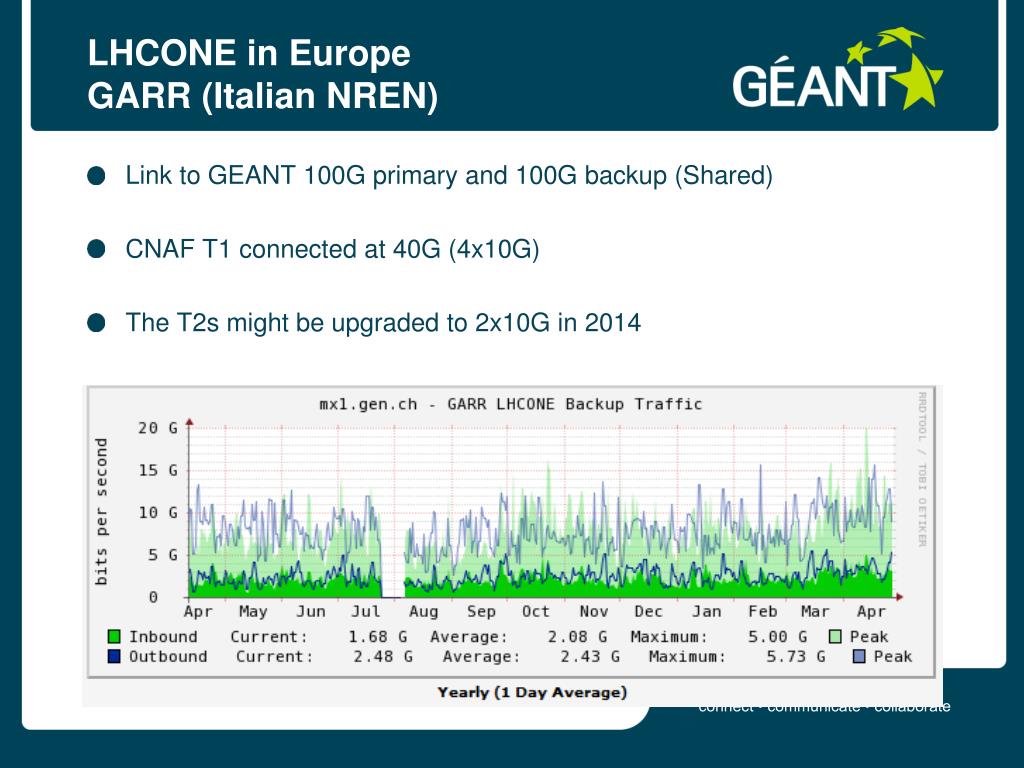Click the 'Aug' x-axis label

423,611
